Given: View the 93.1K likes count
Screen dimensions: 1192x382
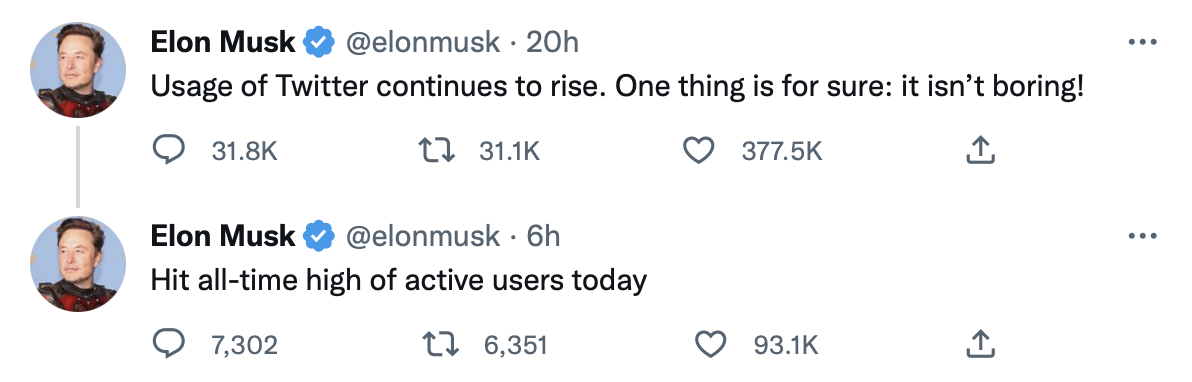Looking at the screenshot, I should pos(786,346).
